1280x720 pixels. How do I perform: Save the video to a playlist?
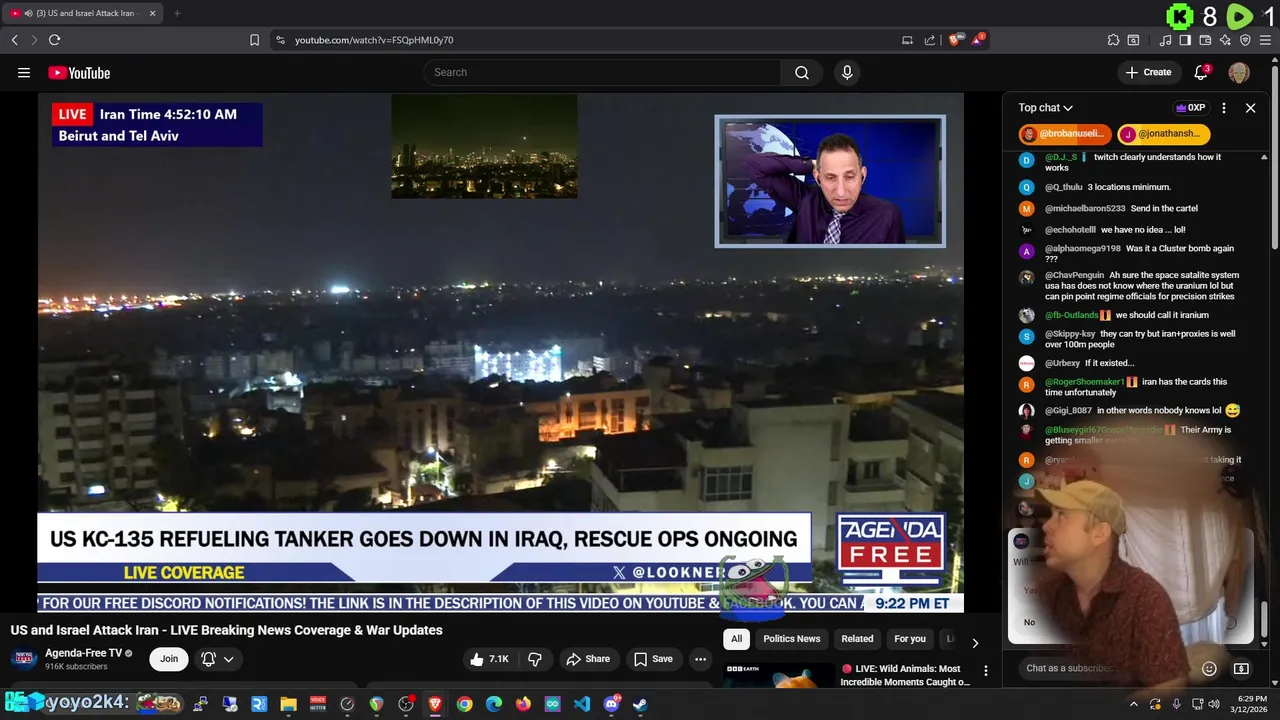tap(653, 659)
